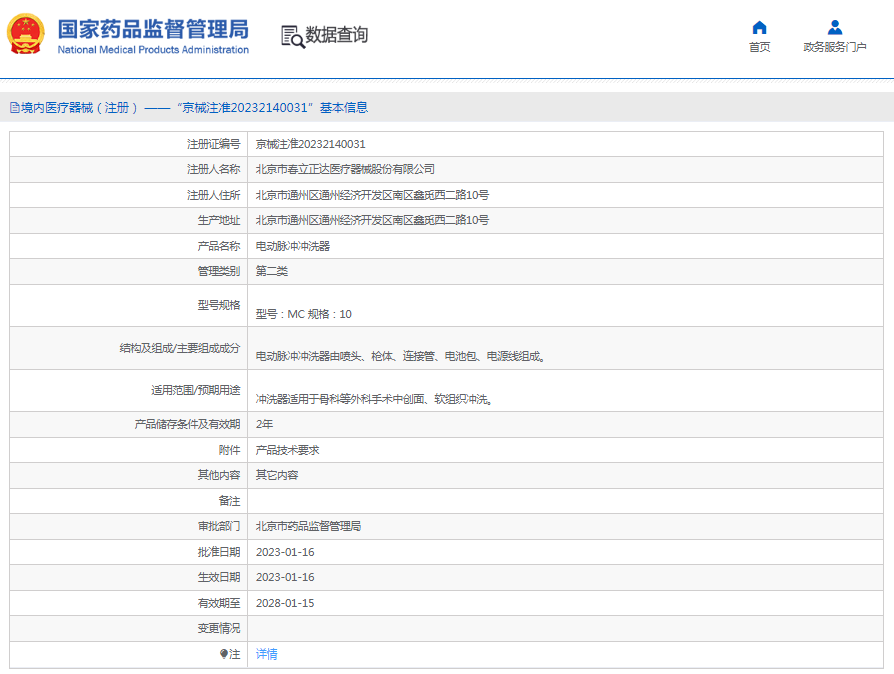Image resolution: width=894 pixels, height=674 pixels.
Task: Click the 其它内容 value
Action: (277, 475)
